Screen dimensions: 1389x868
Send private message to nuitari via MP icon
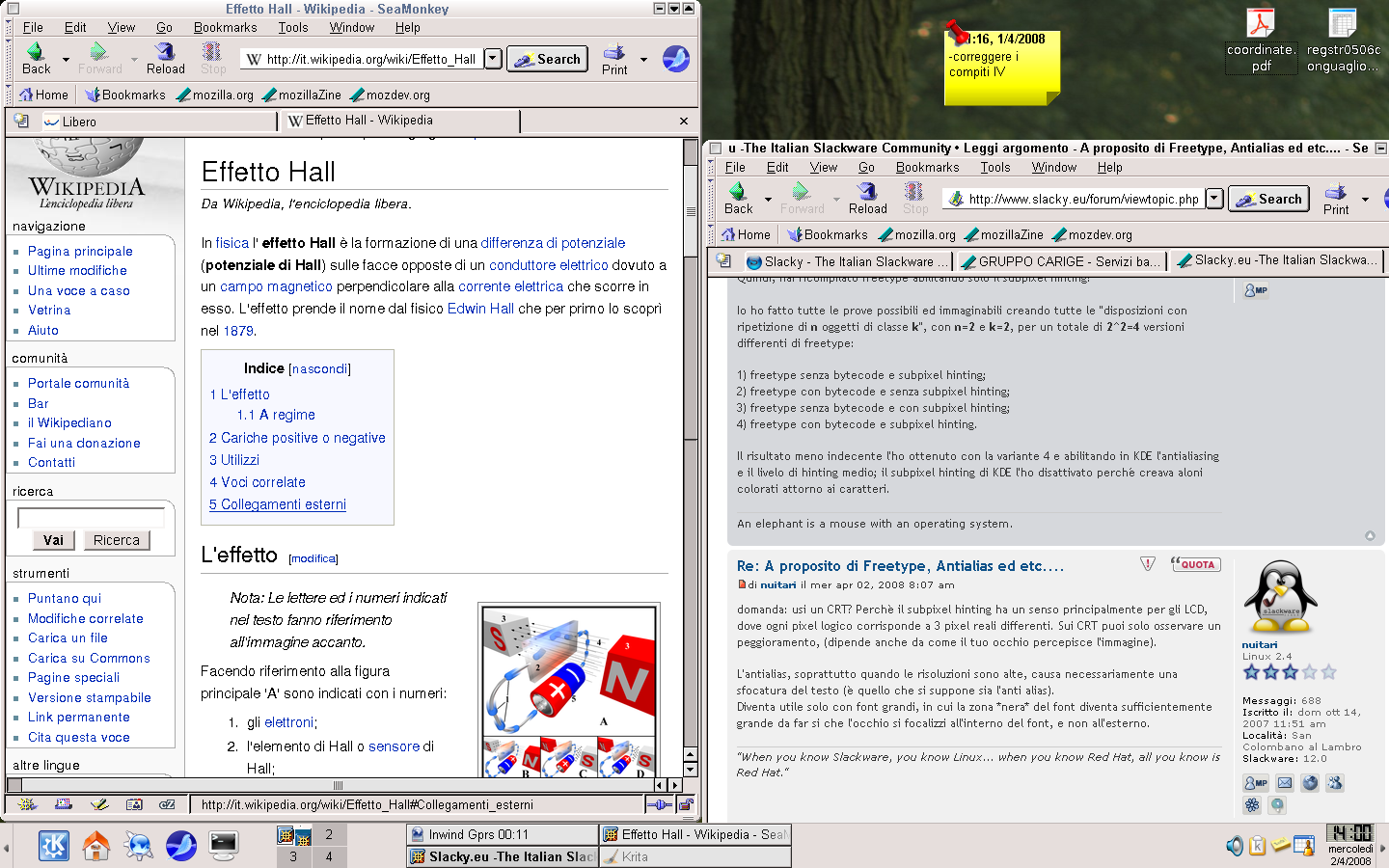1255,783
